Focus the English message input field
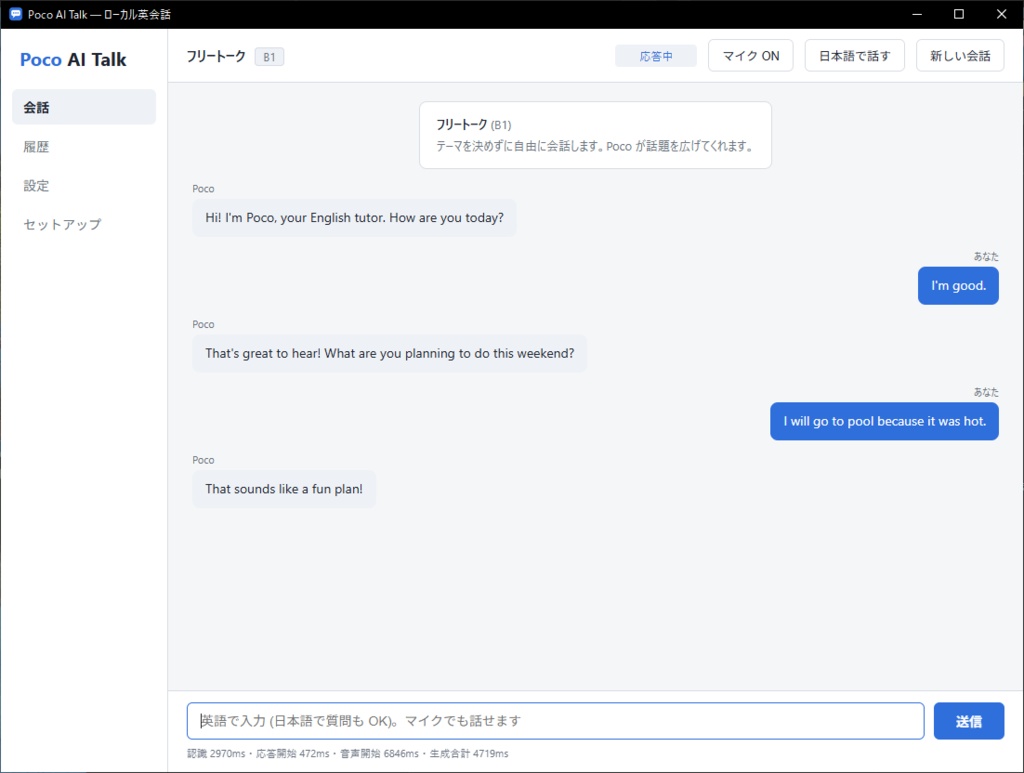Viewport: 1024px width, 773px height. pos(555,721)
